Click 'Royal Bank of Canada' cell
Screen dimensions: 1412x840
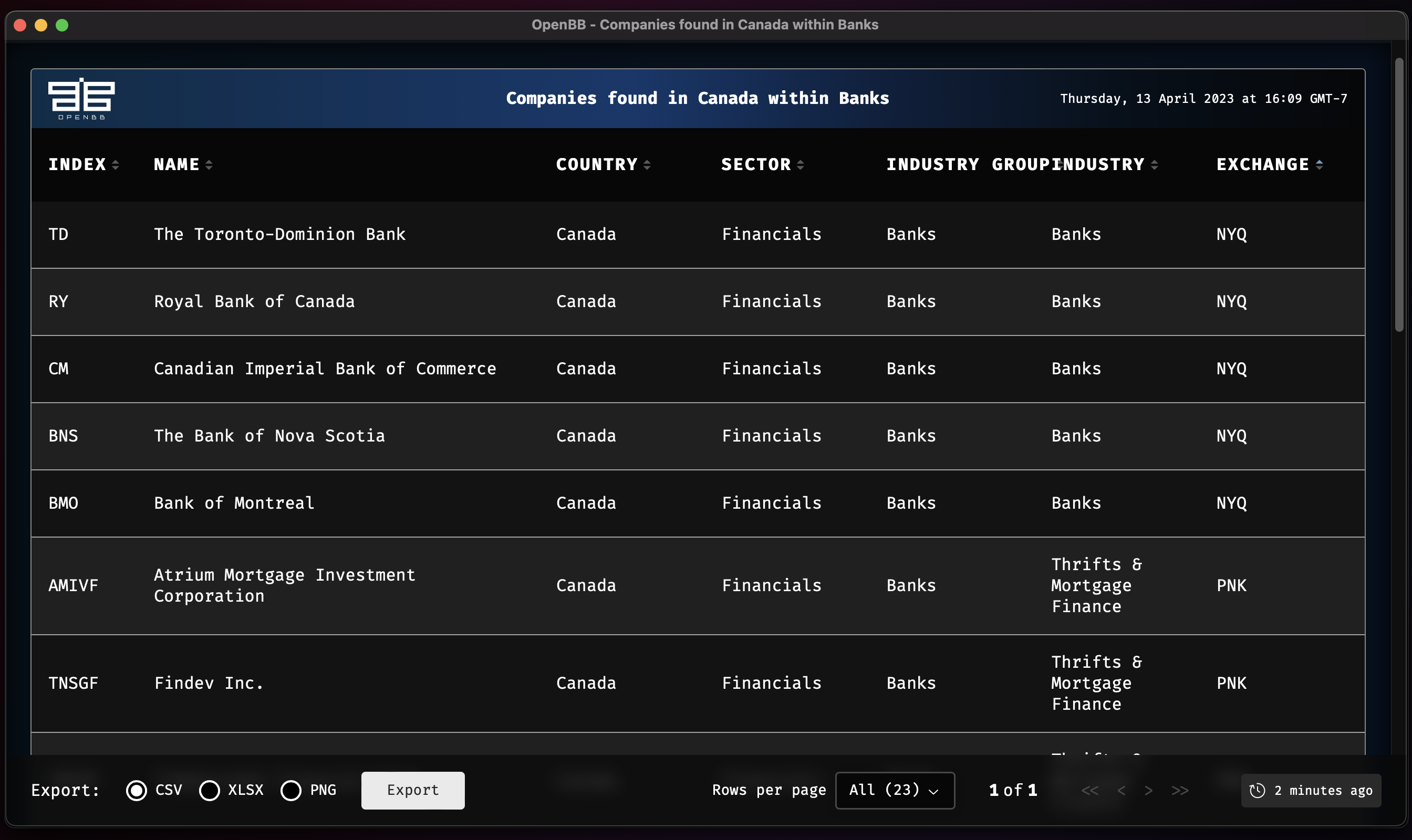click(x=254, y=302)
